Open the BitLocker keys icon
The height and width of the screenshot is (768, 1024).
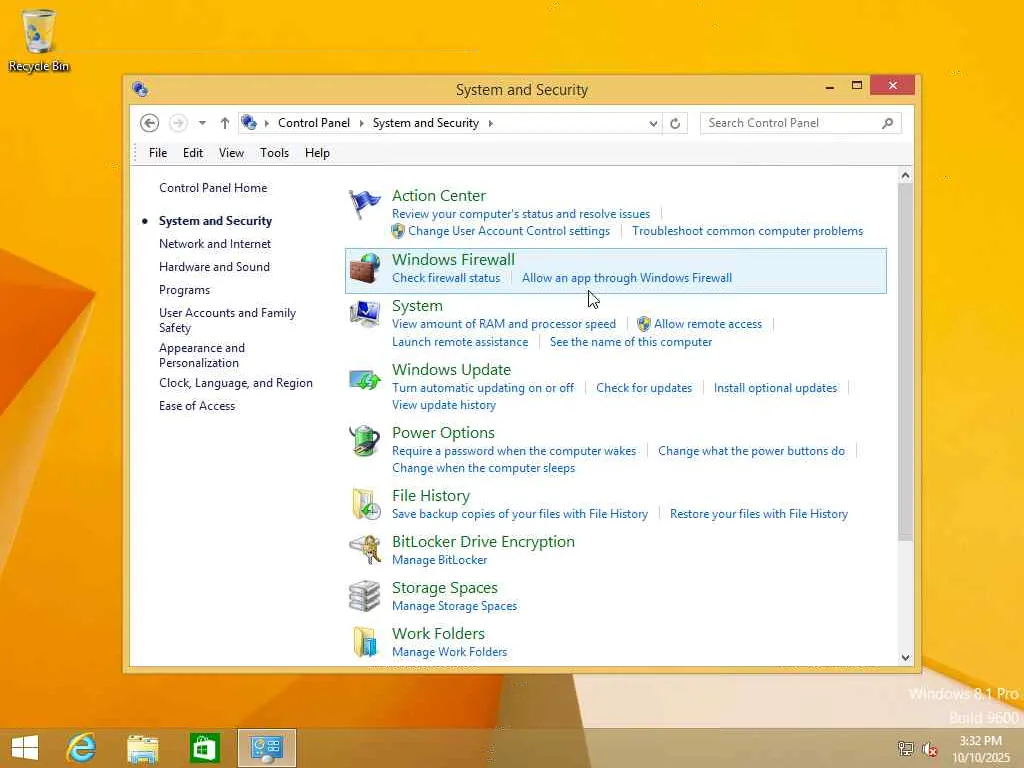(x=364, y=550)
